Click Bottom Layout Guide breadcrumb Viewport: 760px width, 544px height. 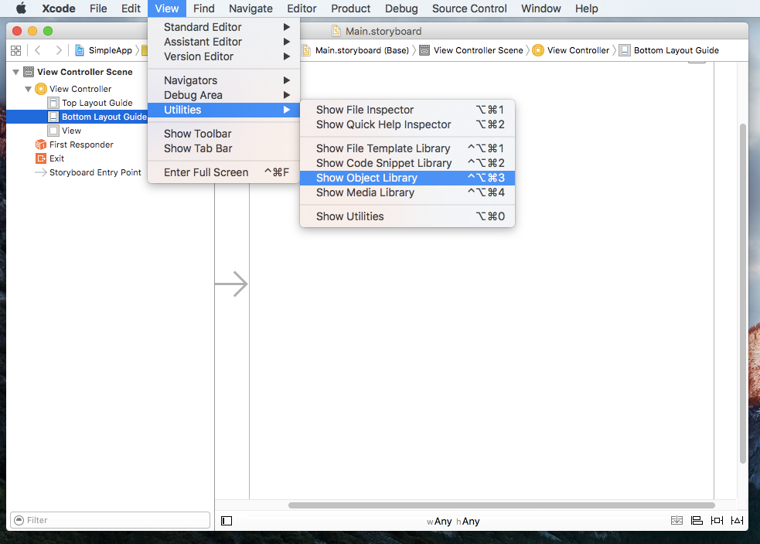tap(669, 50)
